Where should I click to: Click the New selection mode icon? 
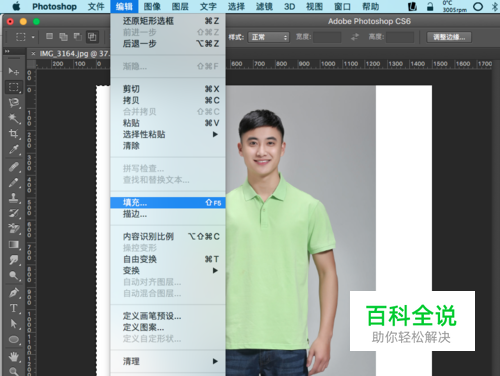pos(49,36)
